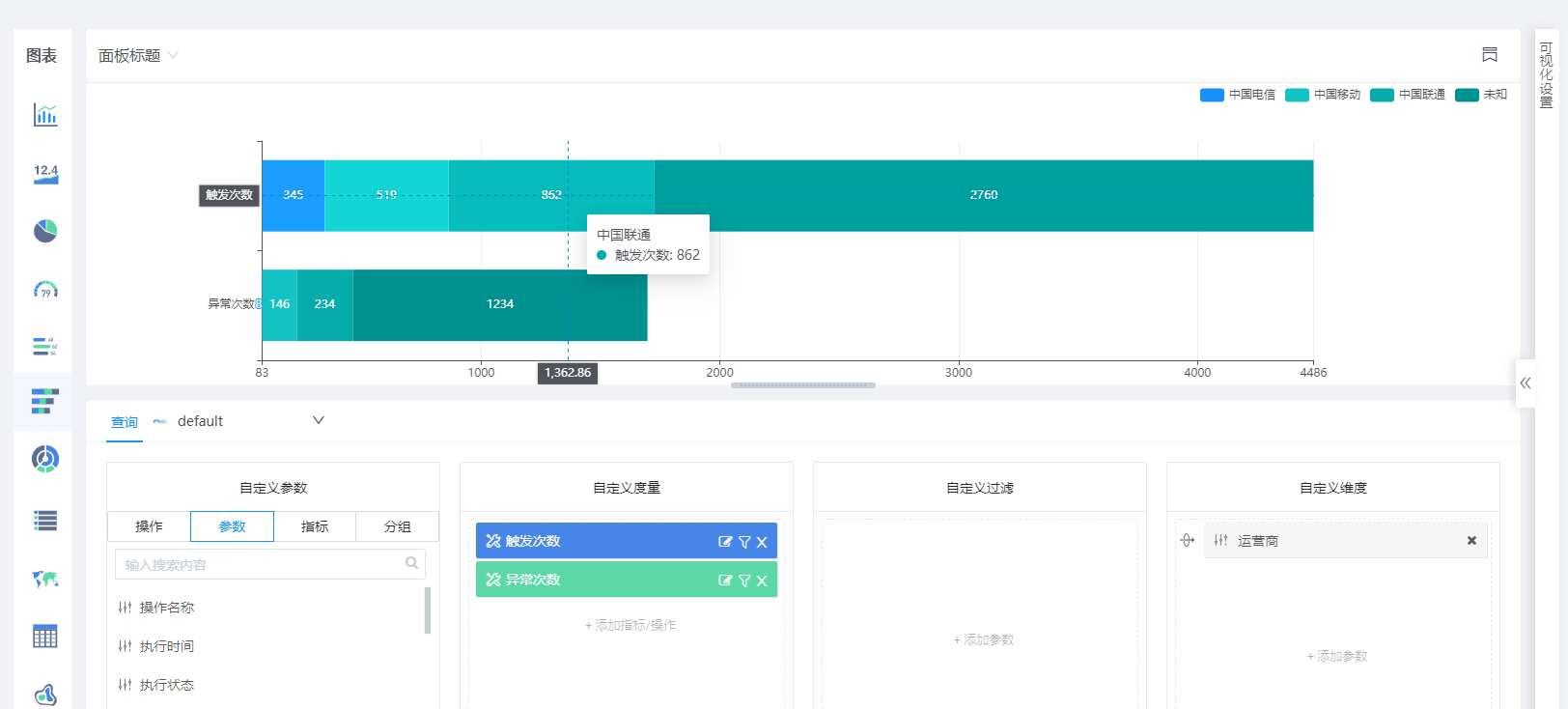Click the 2760 bar segment

tap(984, 195)
